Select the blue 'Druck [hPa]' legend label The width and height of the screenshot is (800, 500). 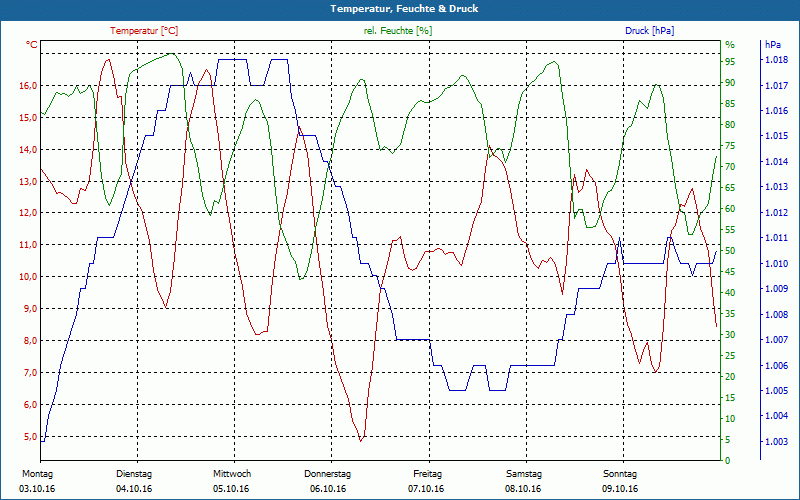coord(649,31)
